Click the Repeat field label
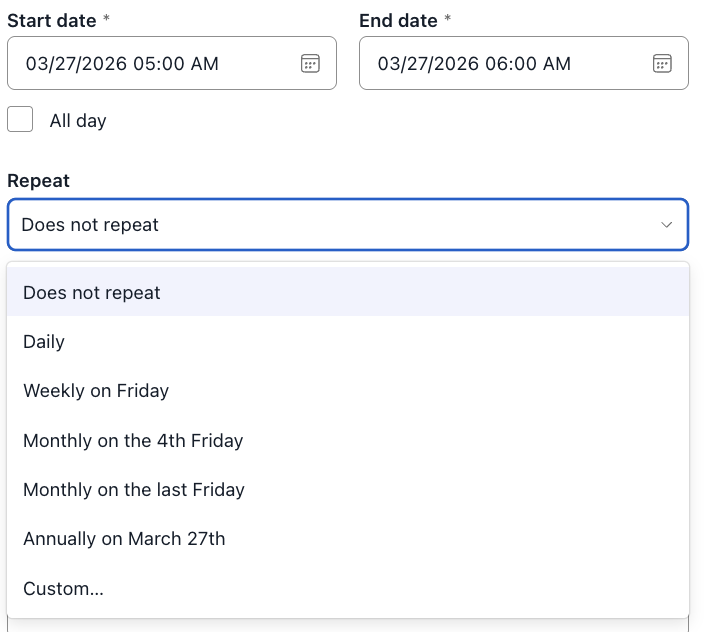The image size is (704, 632). coord(38,181)
